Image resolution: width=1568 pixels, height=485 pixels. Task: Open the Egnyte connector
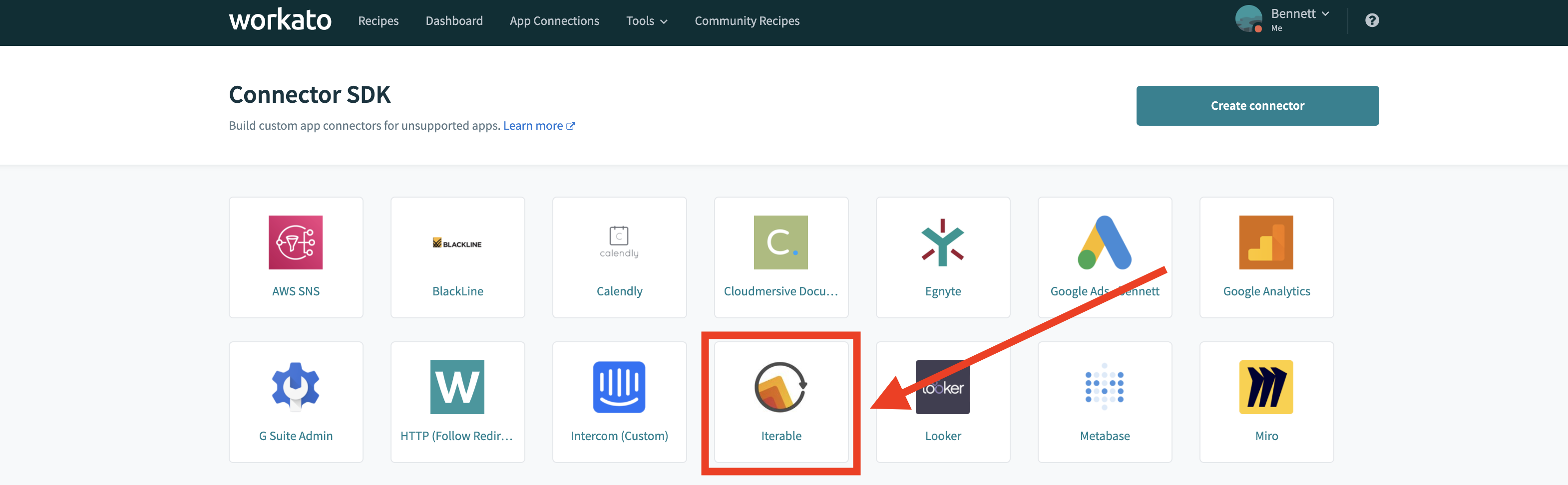click(943, 257)
